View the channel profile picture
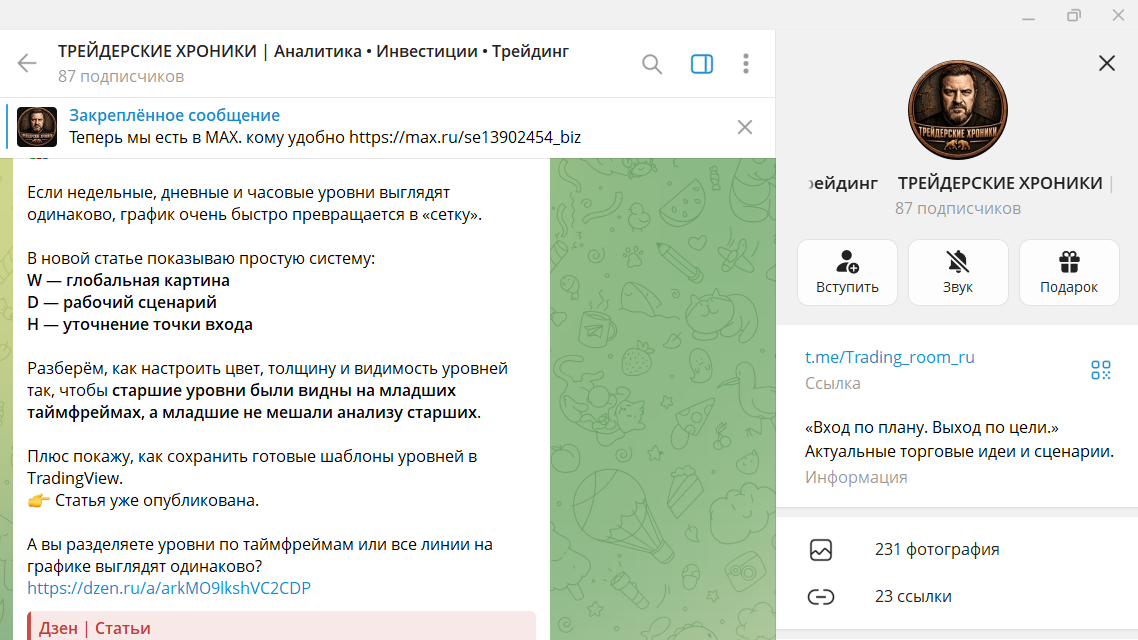This screenshot has width=1138, height=640. click(957, 110)
